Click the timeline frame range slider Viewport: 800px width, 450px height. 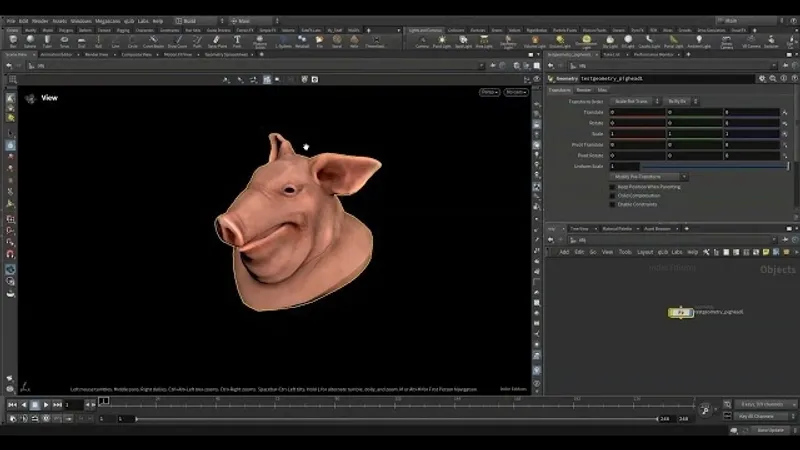396,419
